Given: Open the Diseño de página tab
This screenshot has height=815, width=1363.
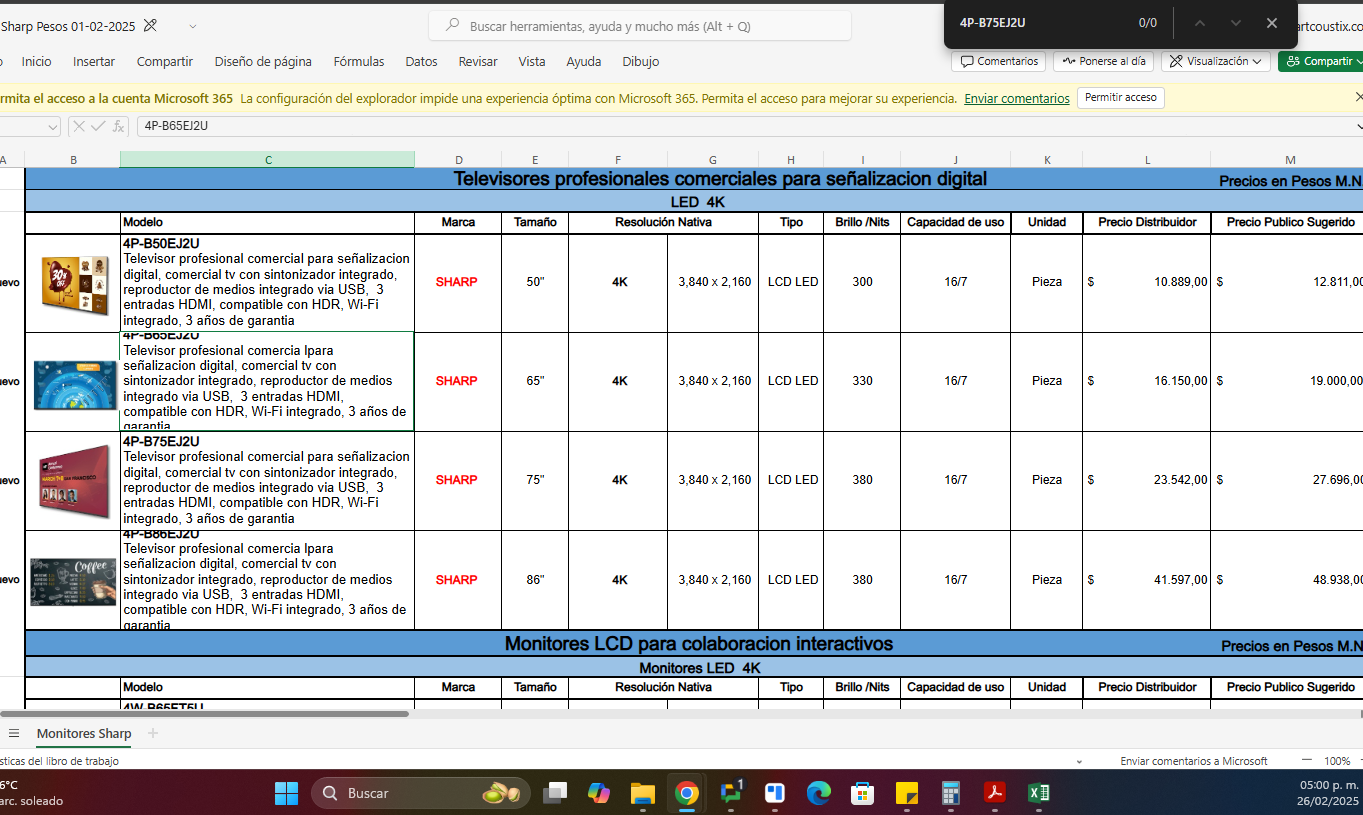Looking at the screenshot, I should [263, 61].
